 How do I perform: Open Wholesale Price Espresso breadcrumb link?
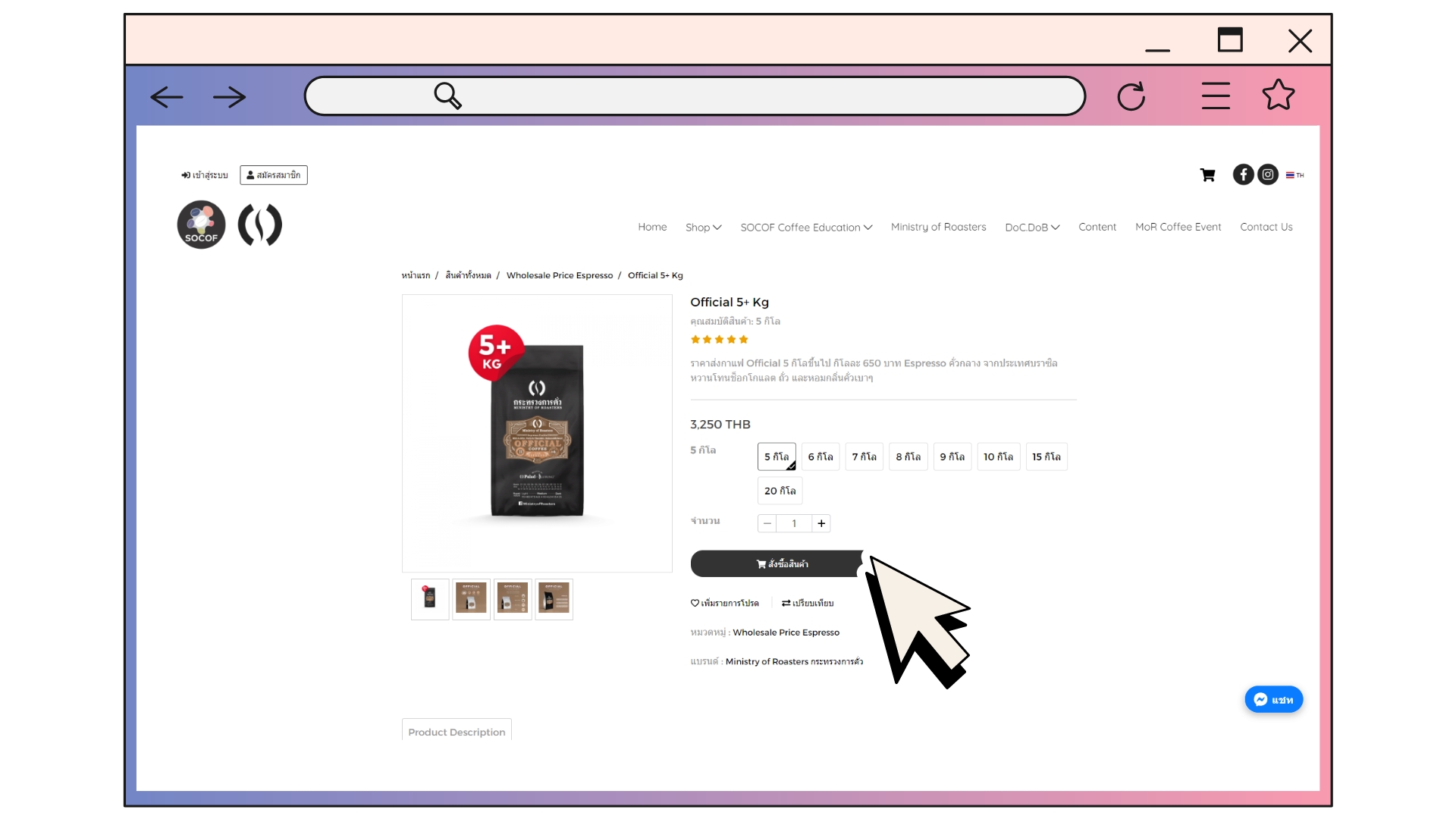point(560,275)
